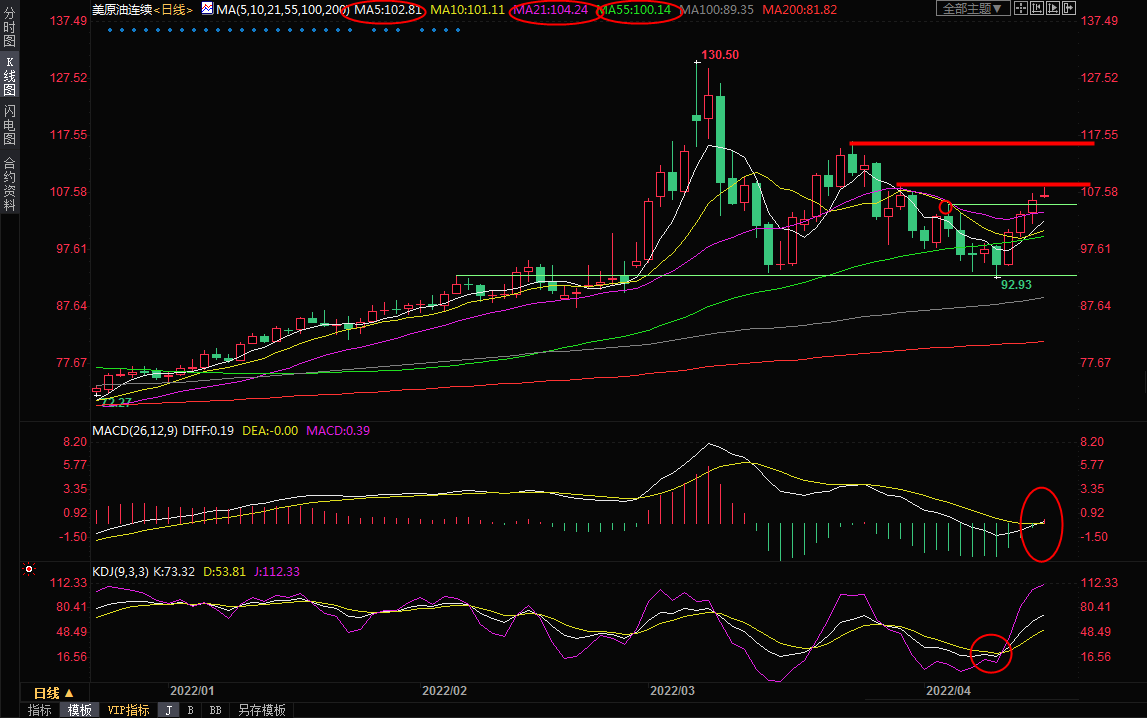1147x718 pixels.
Task: Click the small red icon beside KDJ
Action: (29, 571)
